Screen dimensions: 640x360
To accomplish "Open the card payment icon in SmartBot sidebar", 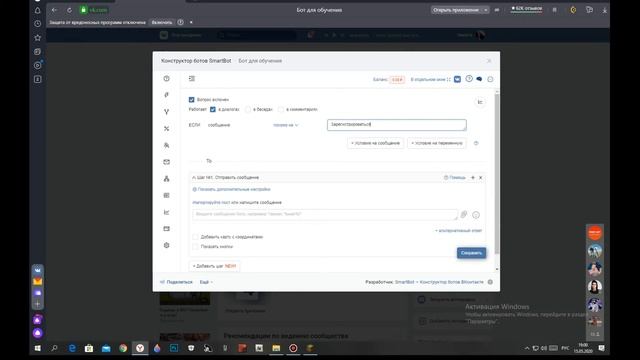I will click(x=167, y=229).
